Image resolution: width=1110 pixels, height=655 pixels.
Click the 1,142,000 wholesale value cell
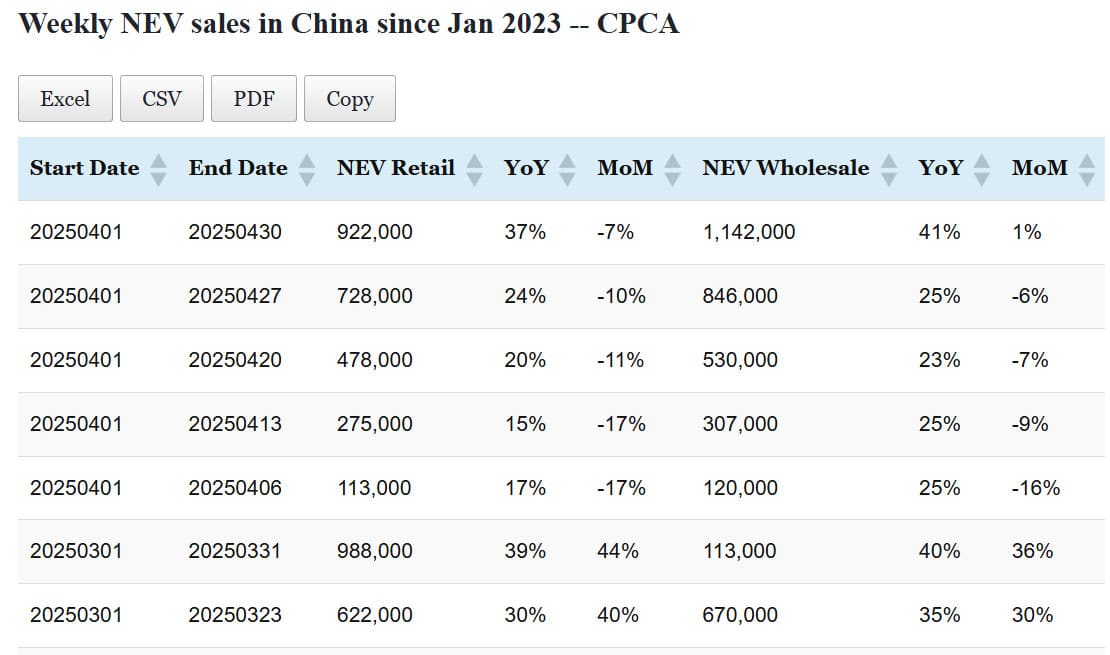tap(749, 232)
